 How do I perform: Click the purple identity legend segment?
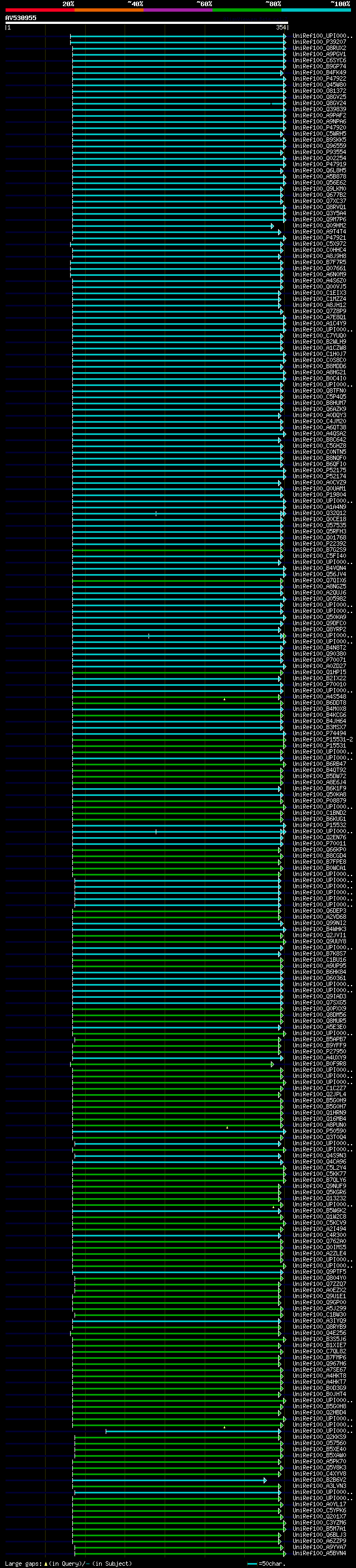177,10
